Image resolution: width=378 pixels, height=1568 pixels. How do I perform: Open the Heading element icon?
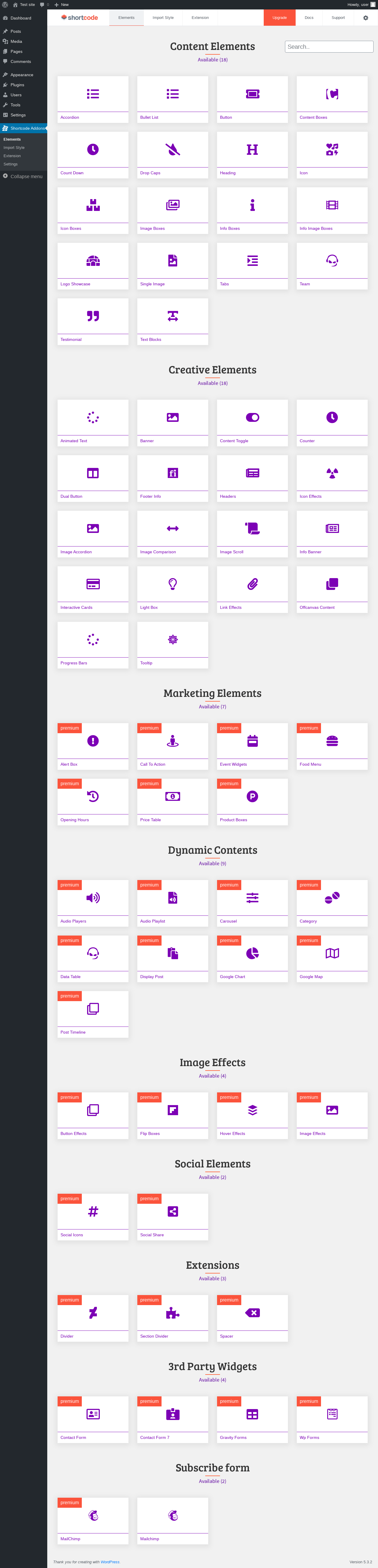[x=252, y=149]
